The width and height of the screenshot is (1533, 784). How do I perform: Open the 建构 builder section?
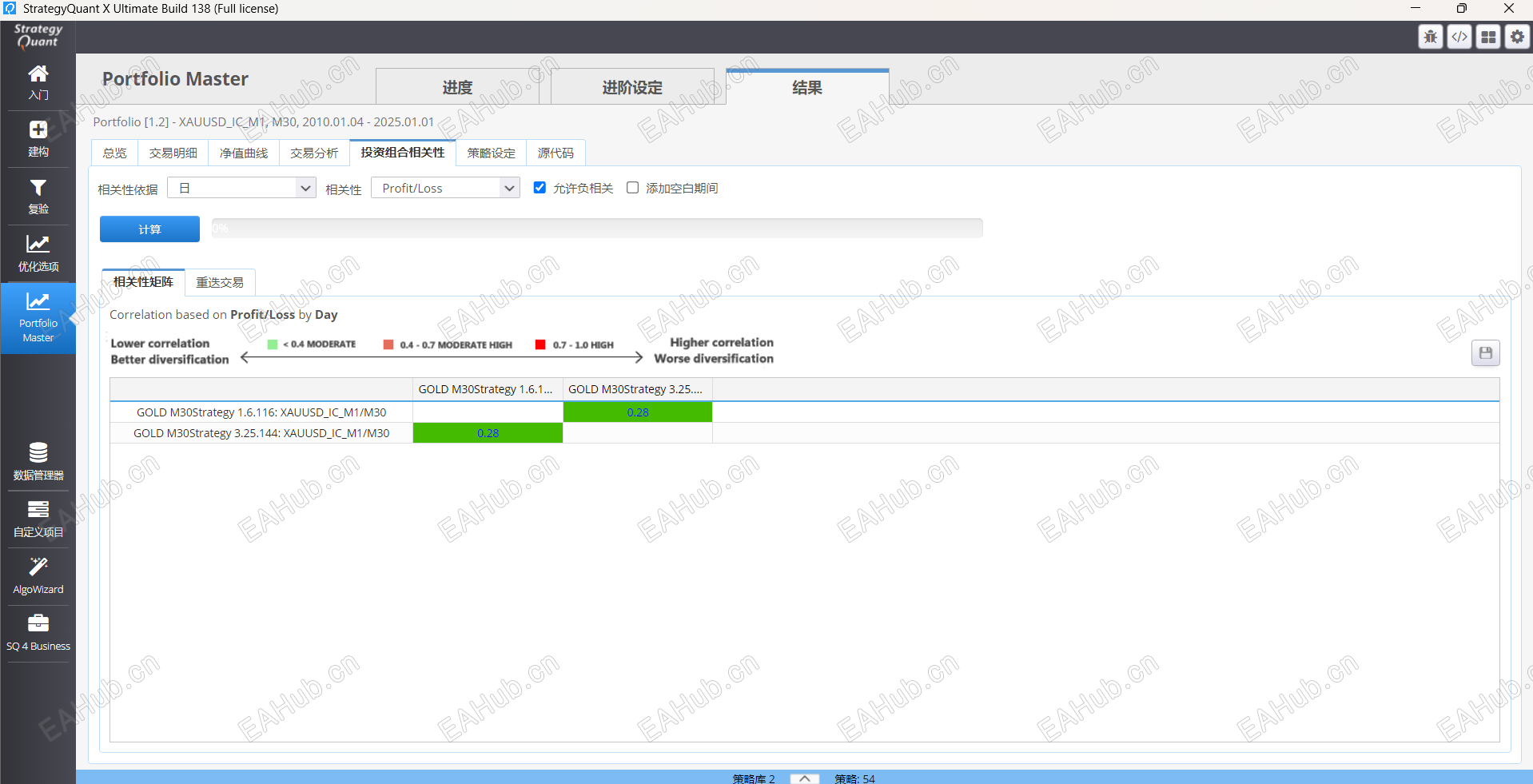pyautogui.click(x=38, y=139)
